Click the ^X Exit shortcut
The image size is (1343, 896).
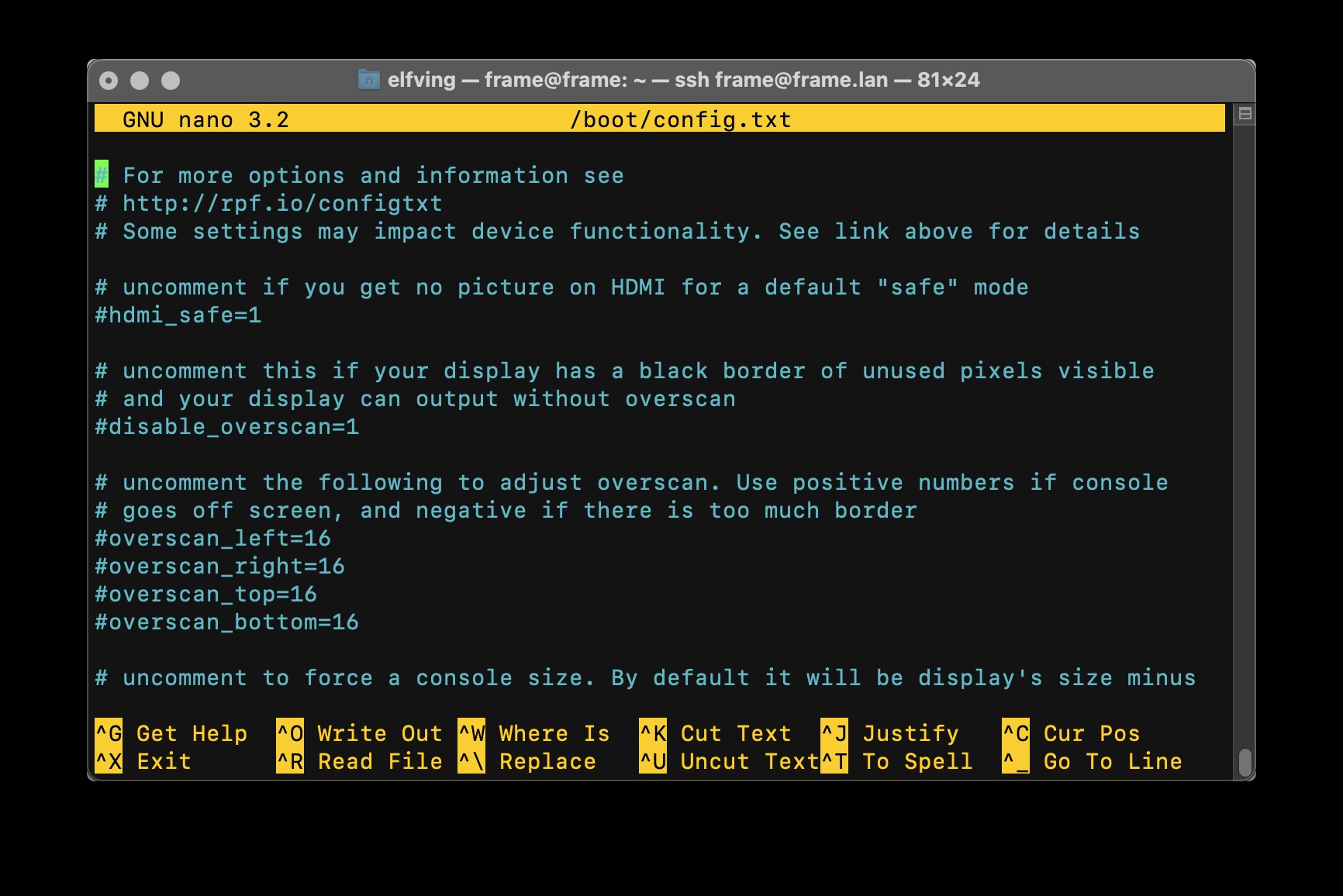tap(143, 761)
